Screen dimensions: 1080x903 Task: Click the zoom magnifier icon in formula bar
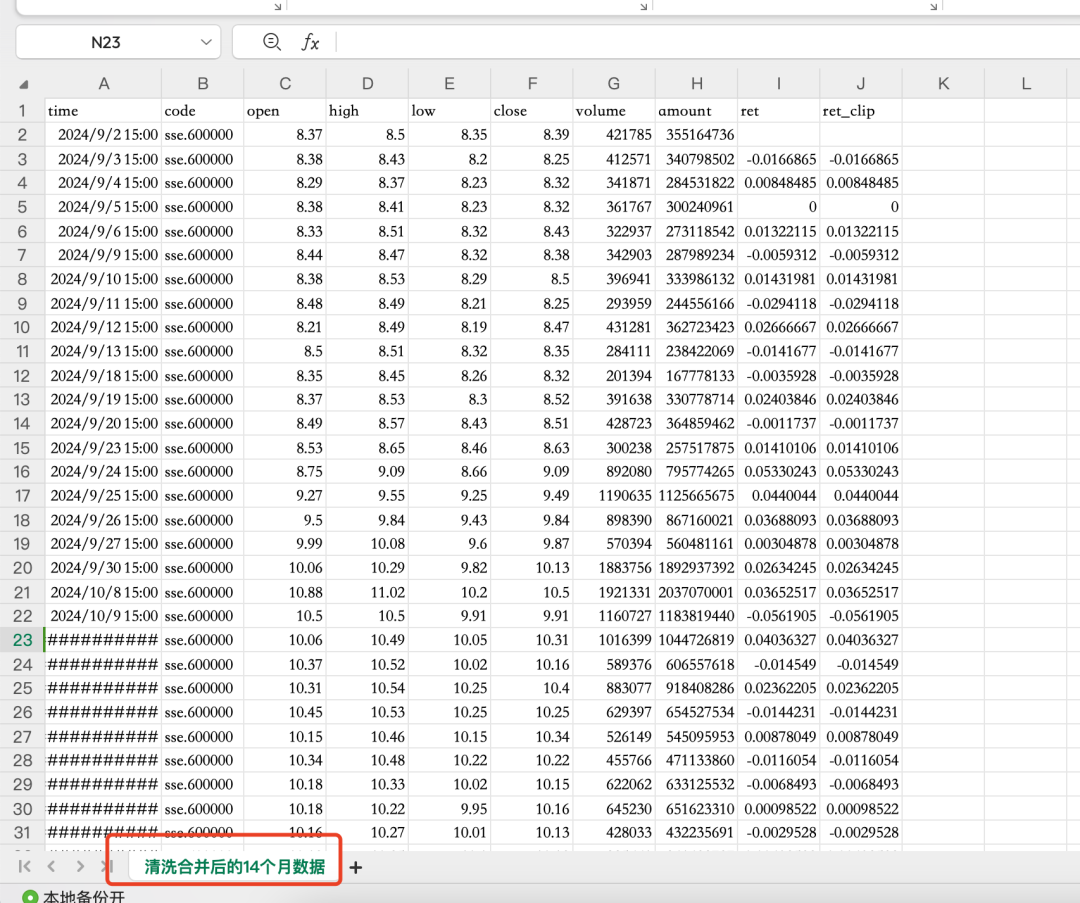click(x=272, y=42)
